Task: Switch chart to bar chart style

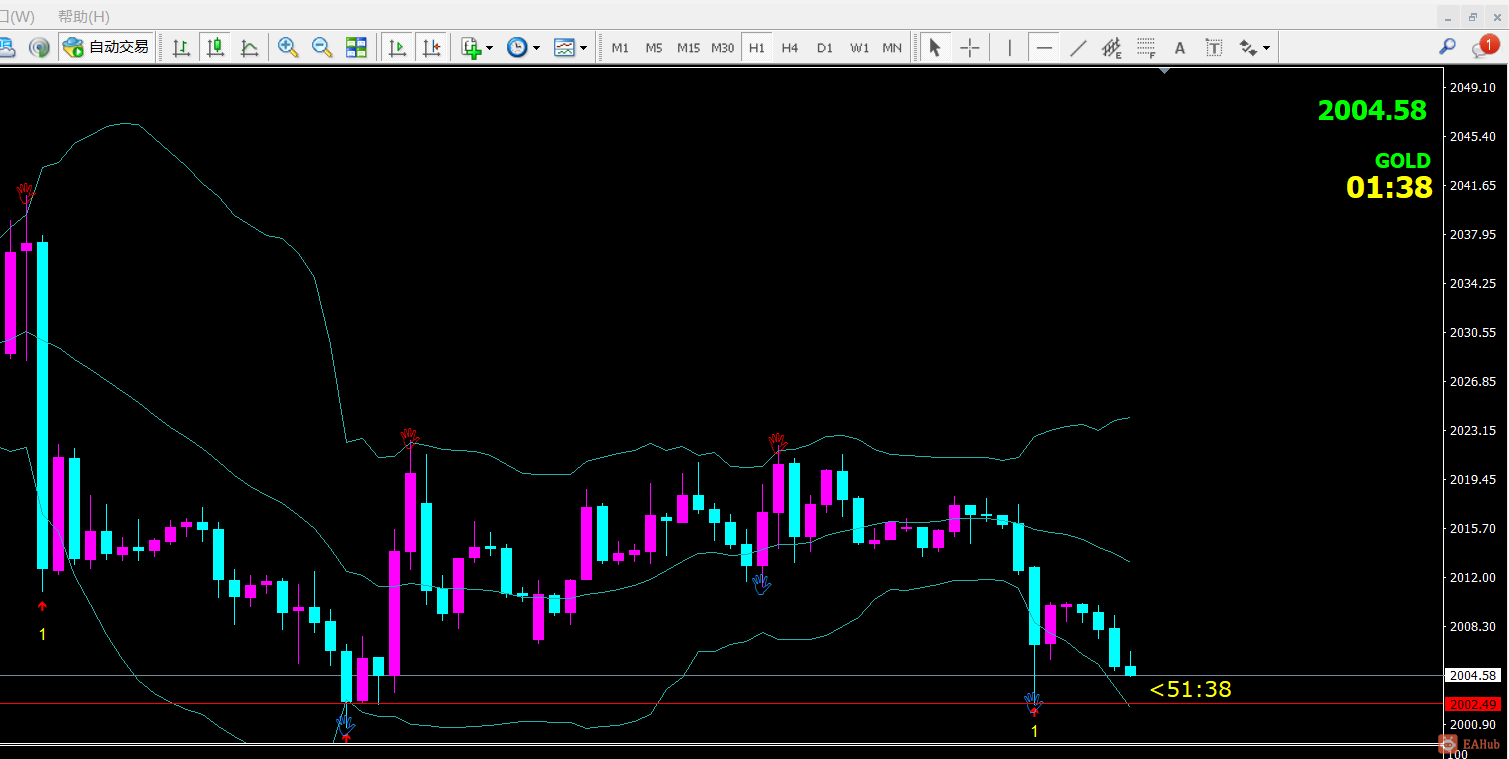Action: [181, 47]
